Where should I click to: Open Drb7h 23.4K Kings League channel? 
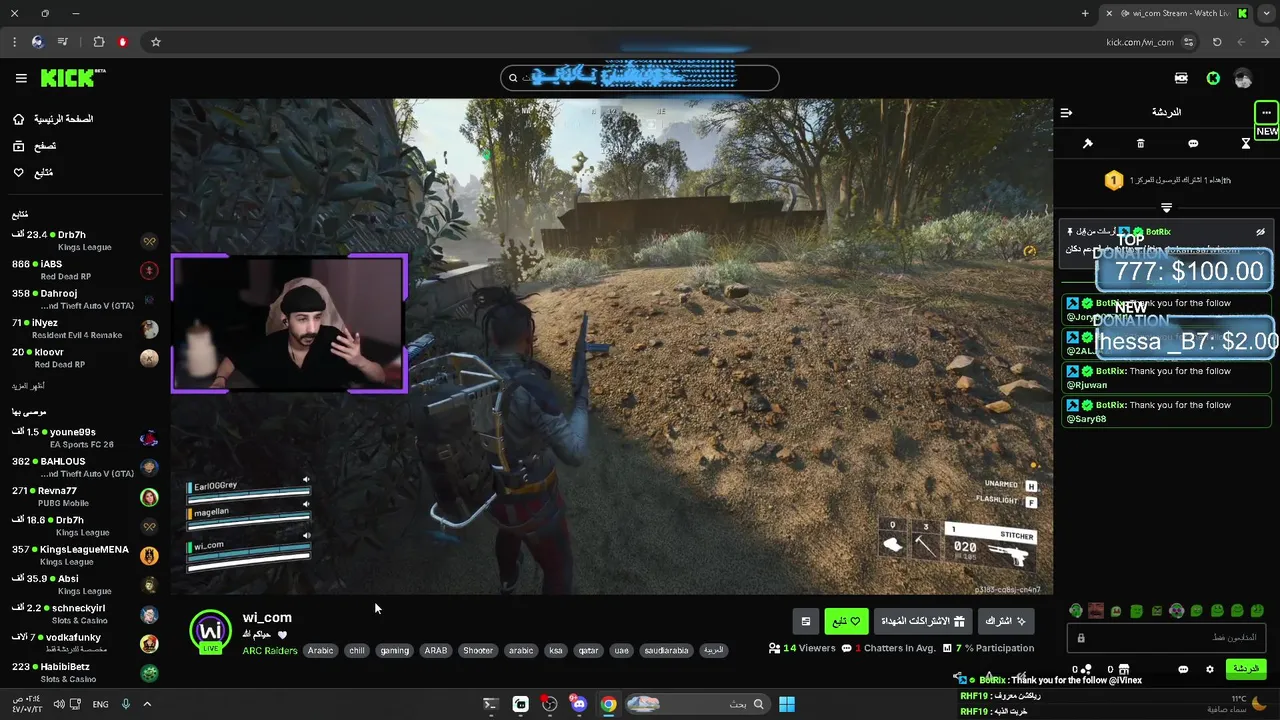click(x=84, y=241)
